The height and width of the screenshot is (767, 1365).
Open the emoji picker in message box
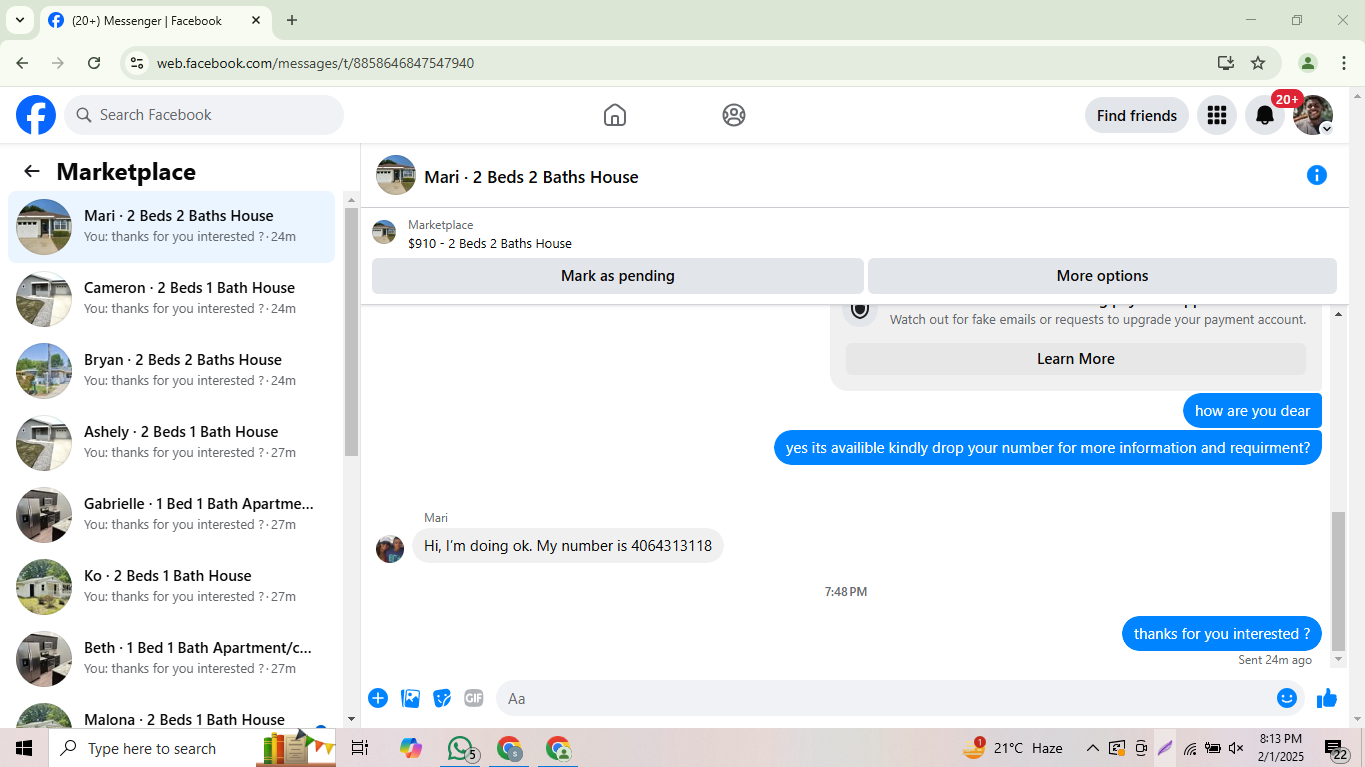1287,698
